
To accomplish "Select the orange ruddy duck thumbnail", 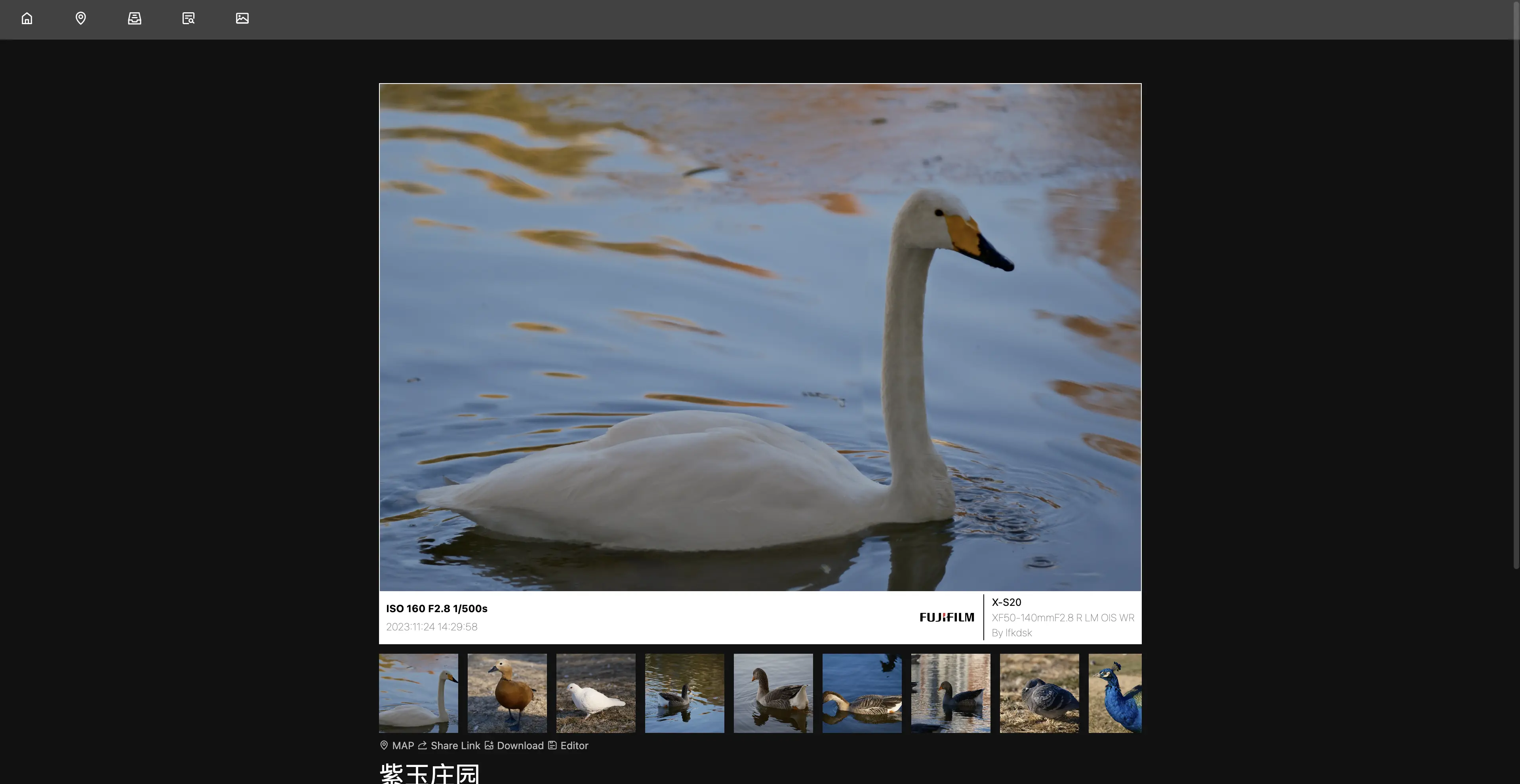I will 507,693.
